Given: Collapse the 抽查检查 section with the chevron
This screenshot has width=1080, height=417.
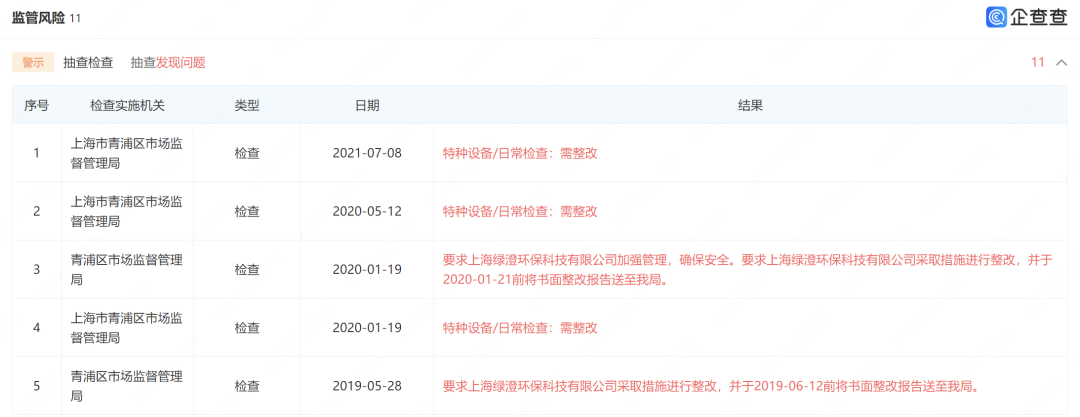Looking at the screenshot, I should [x=1061, y=62].
